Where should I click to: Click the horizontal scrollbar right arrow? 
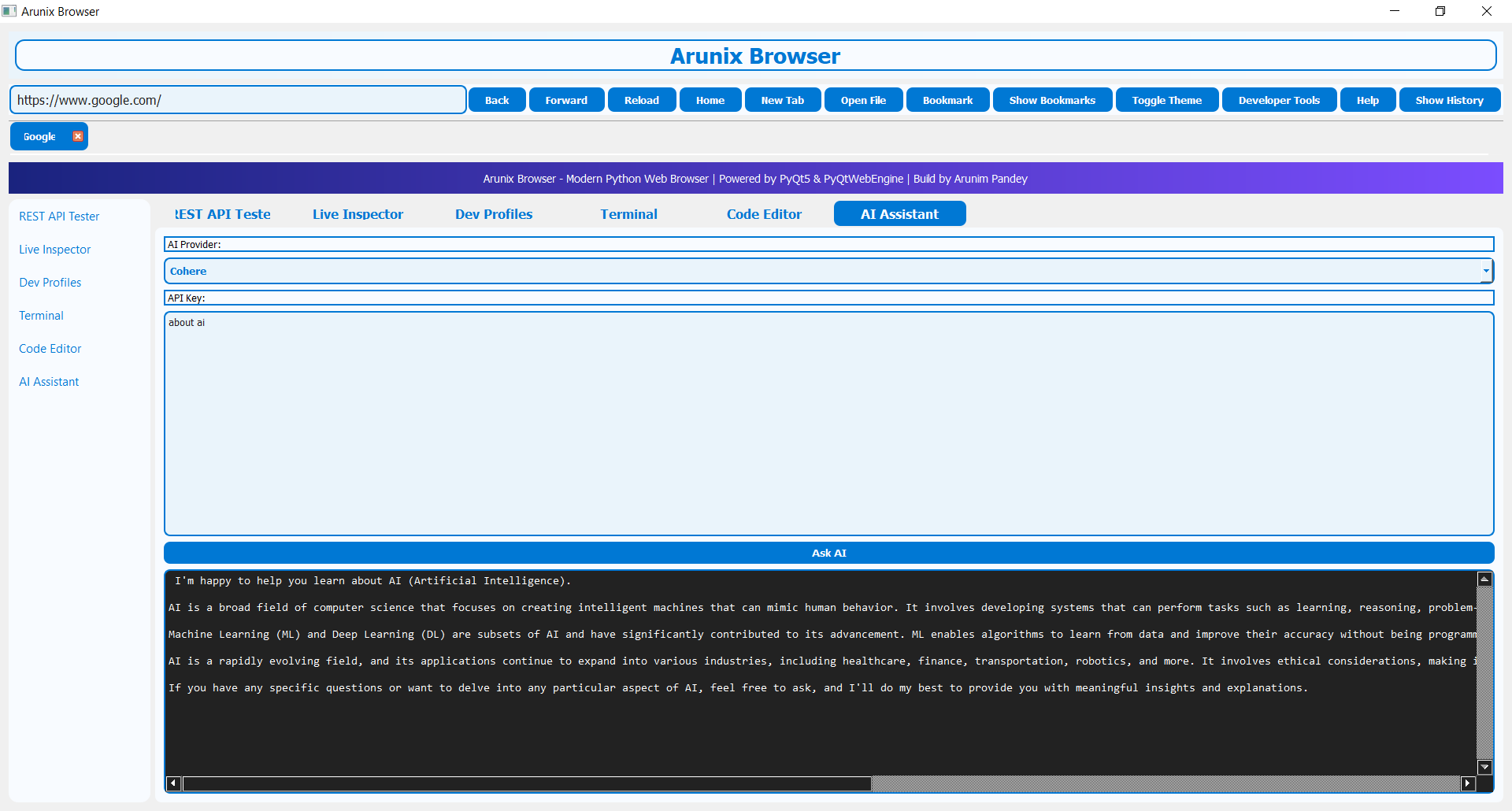(1467, 783)
